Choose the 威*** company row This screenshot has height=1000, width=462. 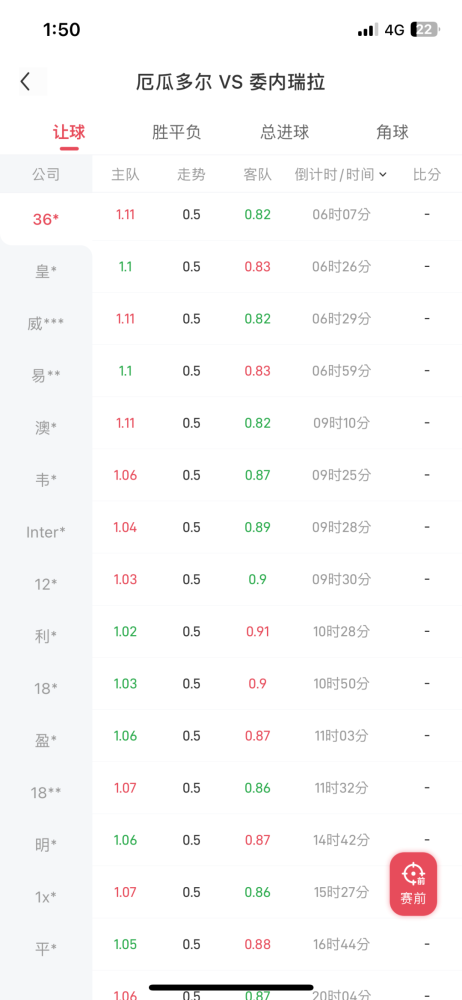coord(46,323)
